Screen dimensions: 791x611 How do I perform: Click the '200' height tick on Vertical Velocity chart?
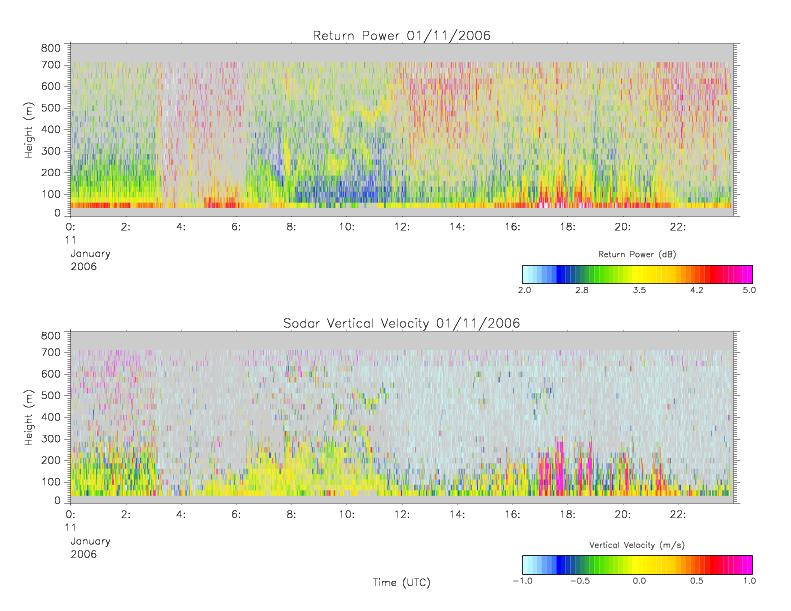[x=50, y=460]
